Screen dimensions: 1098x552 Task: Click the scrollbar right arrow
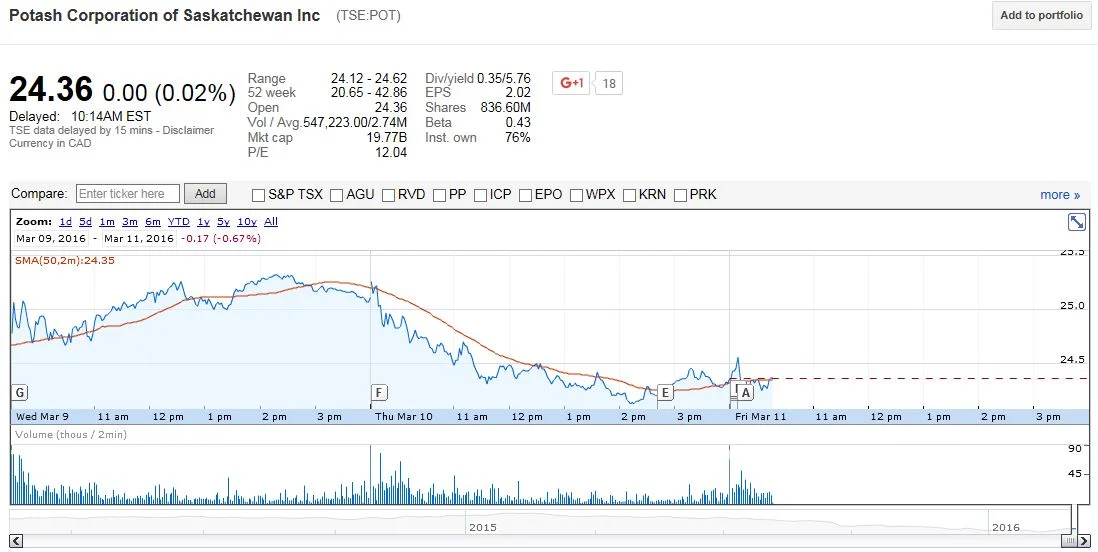[1083, 541]
